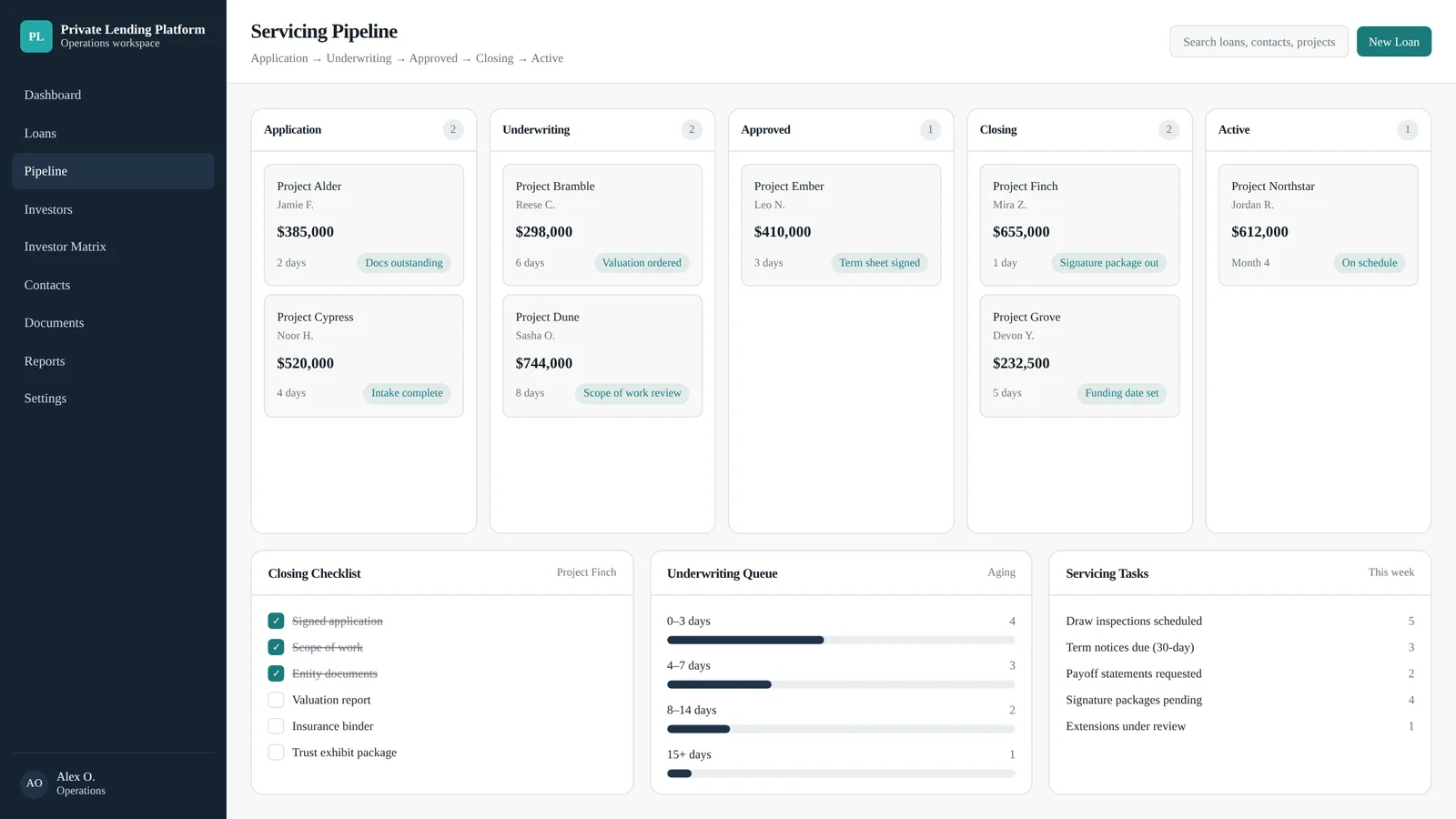Open the Project Cypress card
This screenshot has width=1456, height=819.
point(364,356)
